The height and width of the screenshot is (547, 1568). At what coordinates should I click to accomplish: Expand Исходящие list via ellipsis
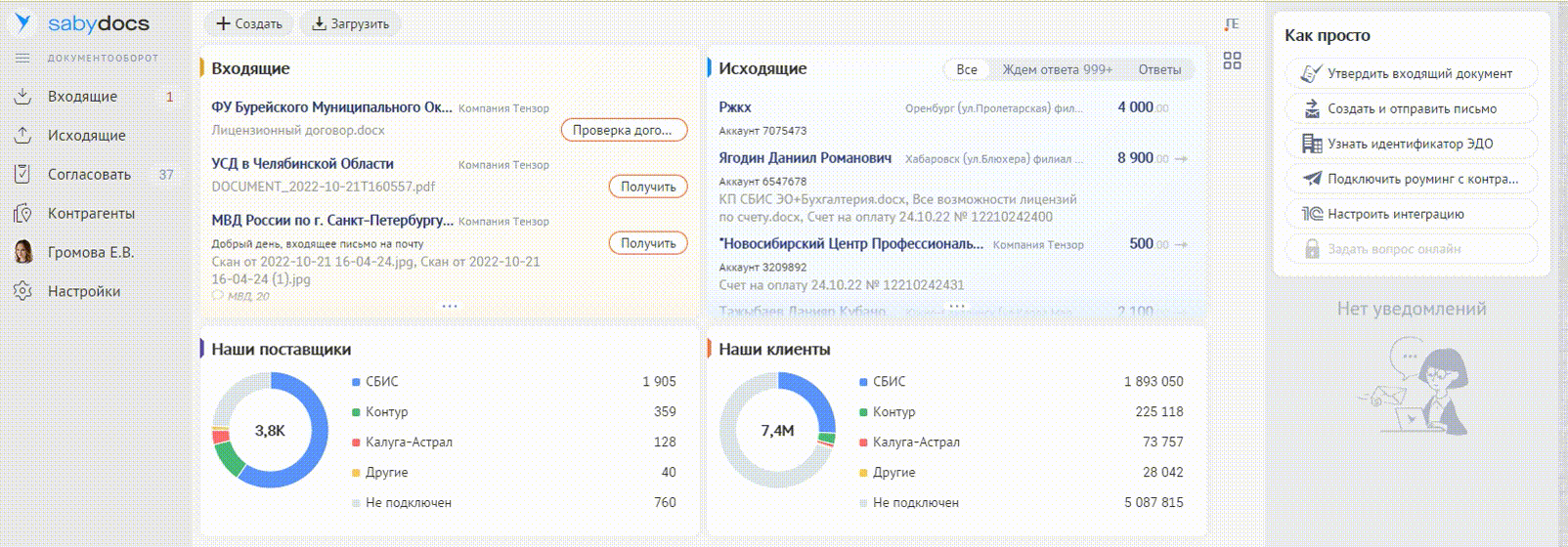tap(956, 306)
